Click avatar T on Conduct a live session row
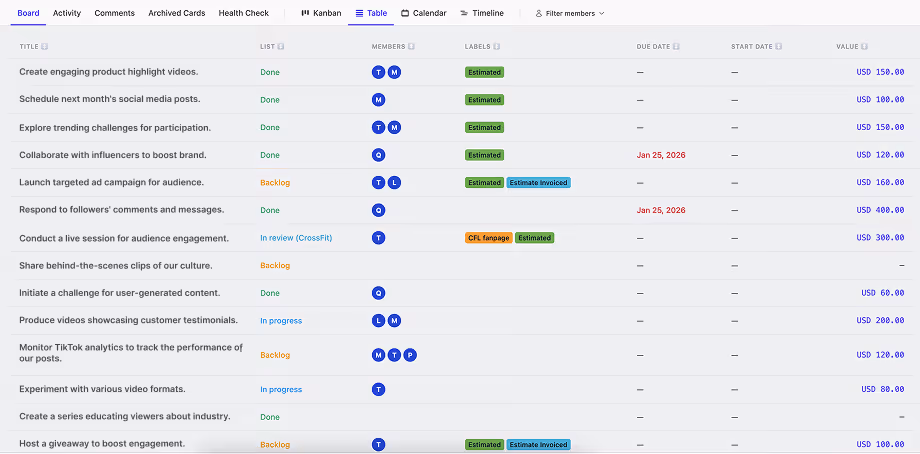Image resolution: width=920 pixels, height=454 pixels. (x=378, y=238)
